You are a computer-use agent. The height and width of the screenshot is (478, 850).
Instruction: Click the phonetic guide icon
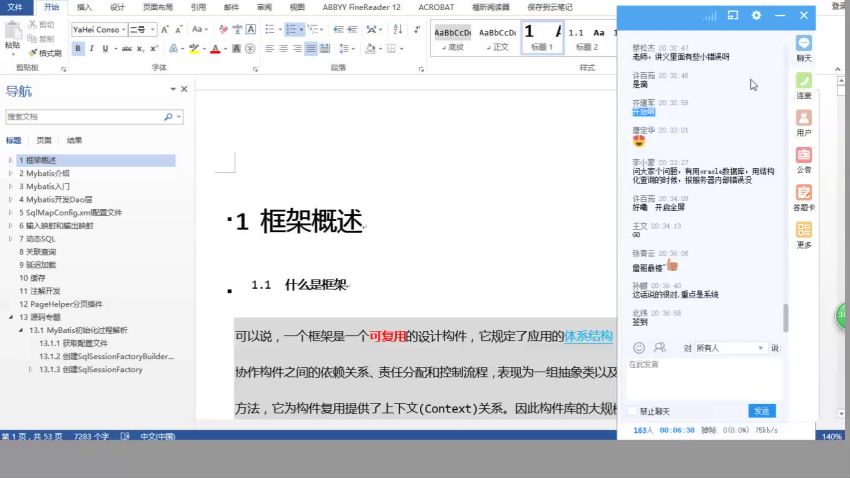tap(237, 29)
